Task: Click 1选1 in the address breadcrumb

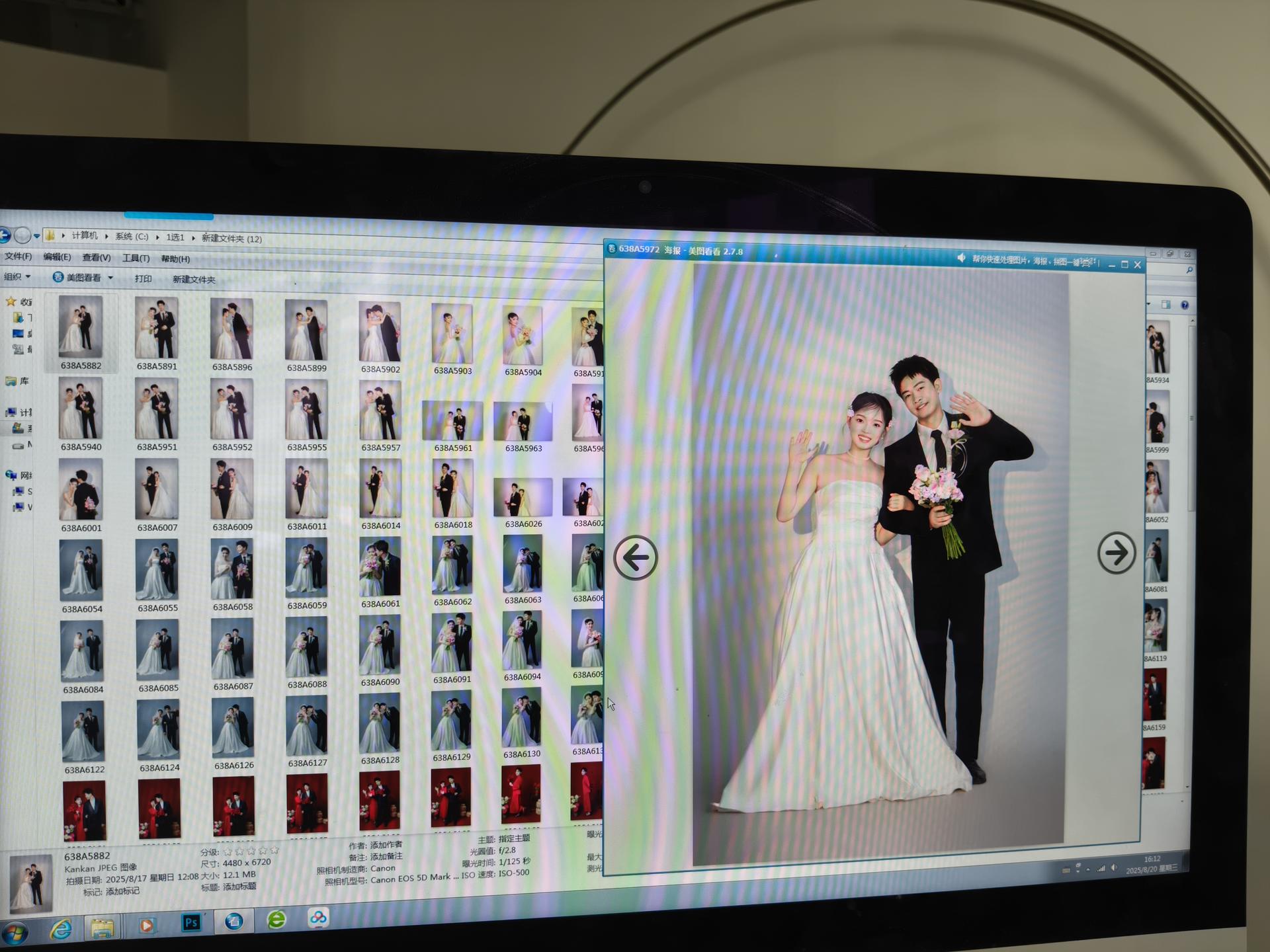Action: (175, 237)
